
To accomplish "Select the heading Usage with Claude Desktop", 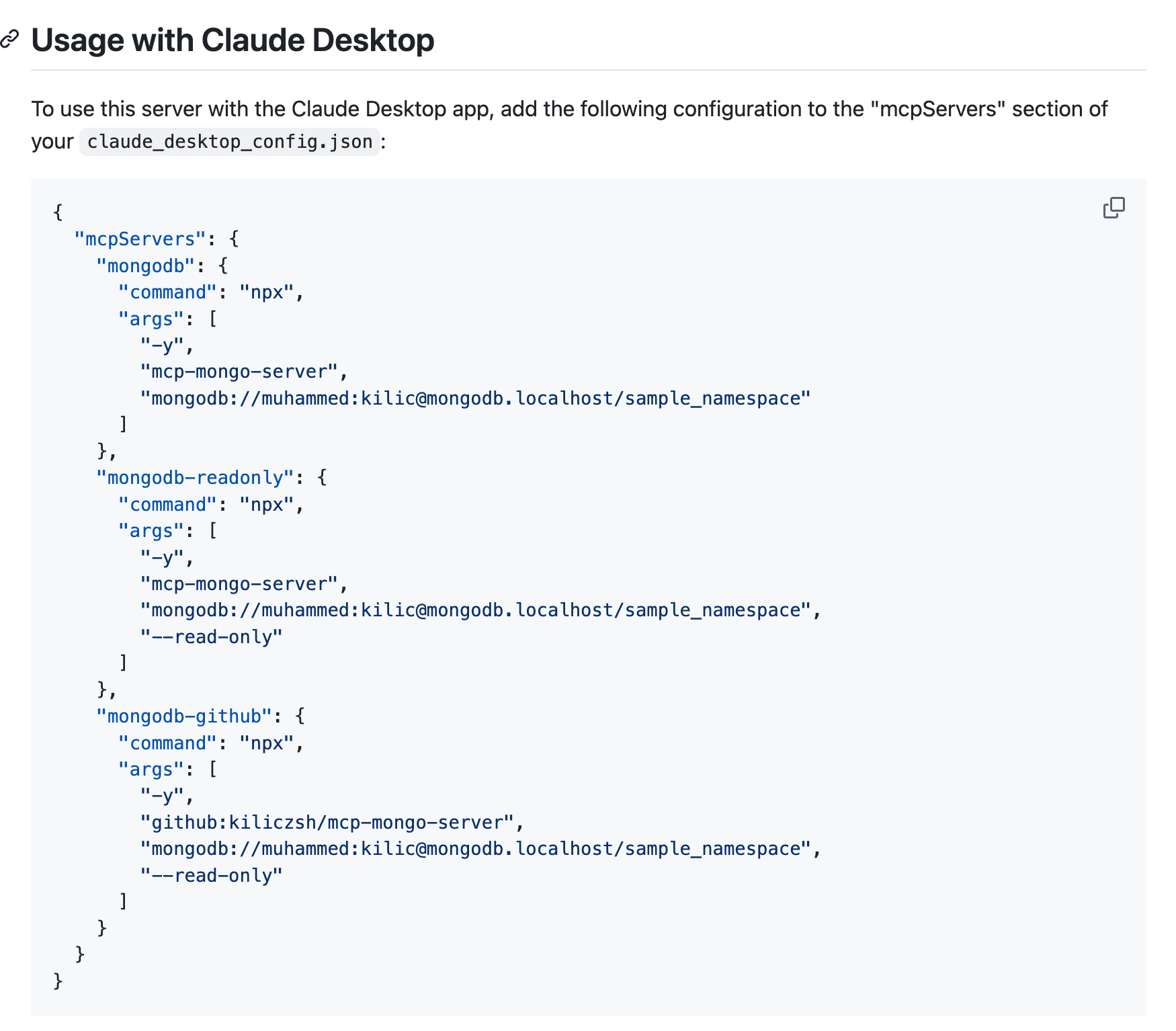I will point(233,40).
